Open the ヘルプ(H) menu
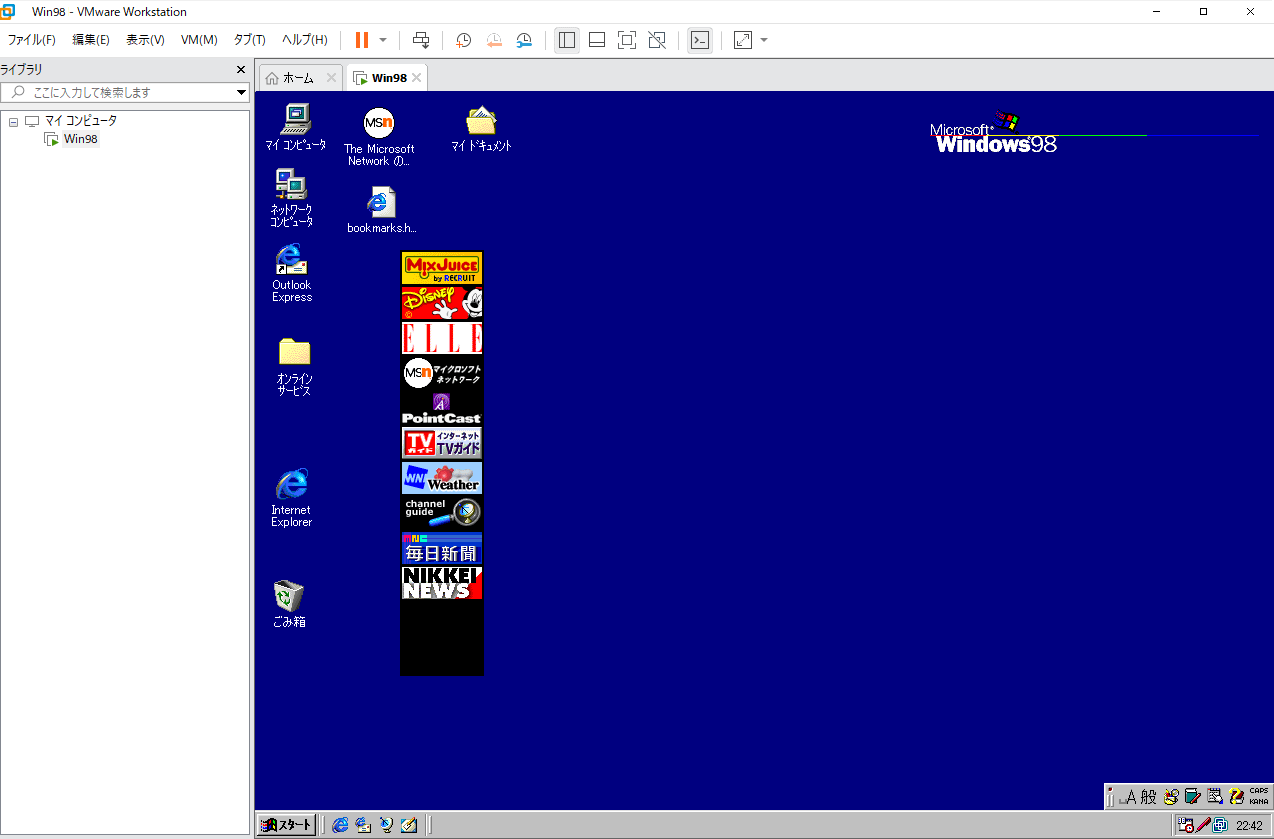1274x839 pixels. coord(304,40)
